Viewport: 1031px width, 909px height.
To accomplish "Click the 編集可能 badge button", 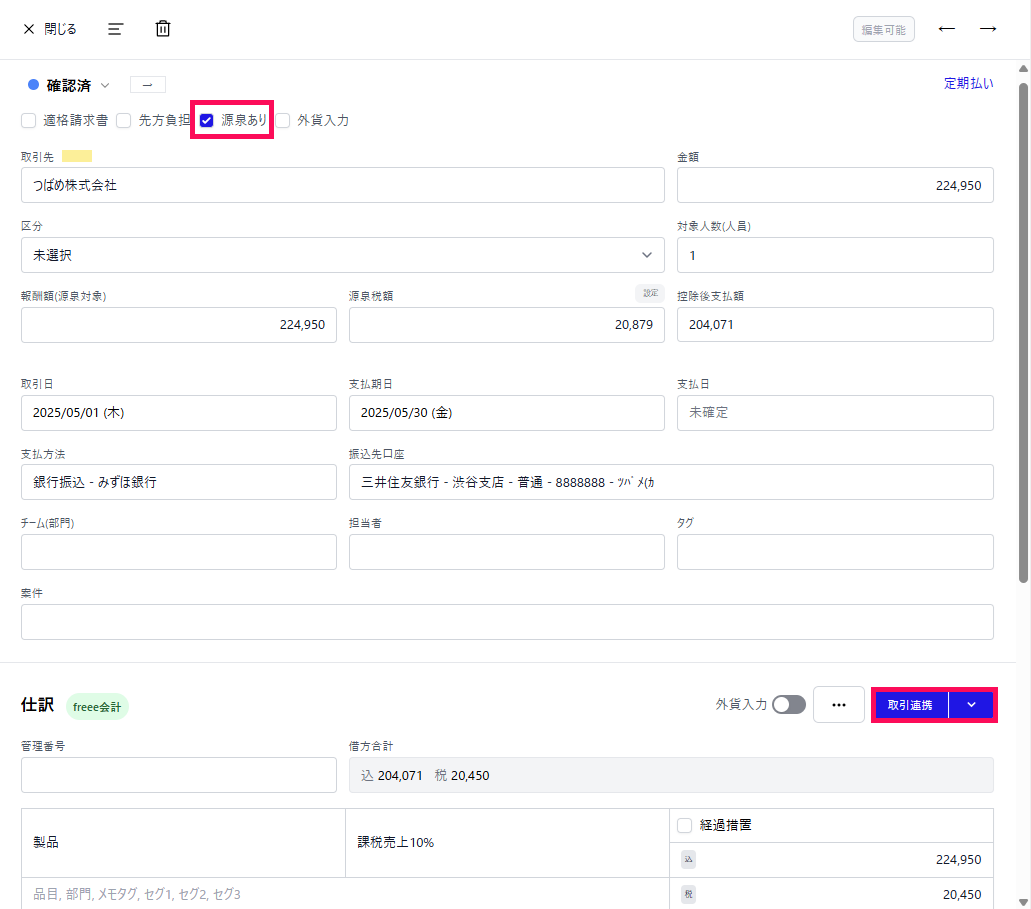I will (x=884, y=30).
